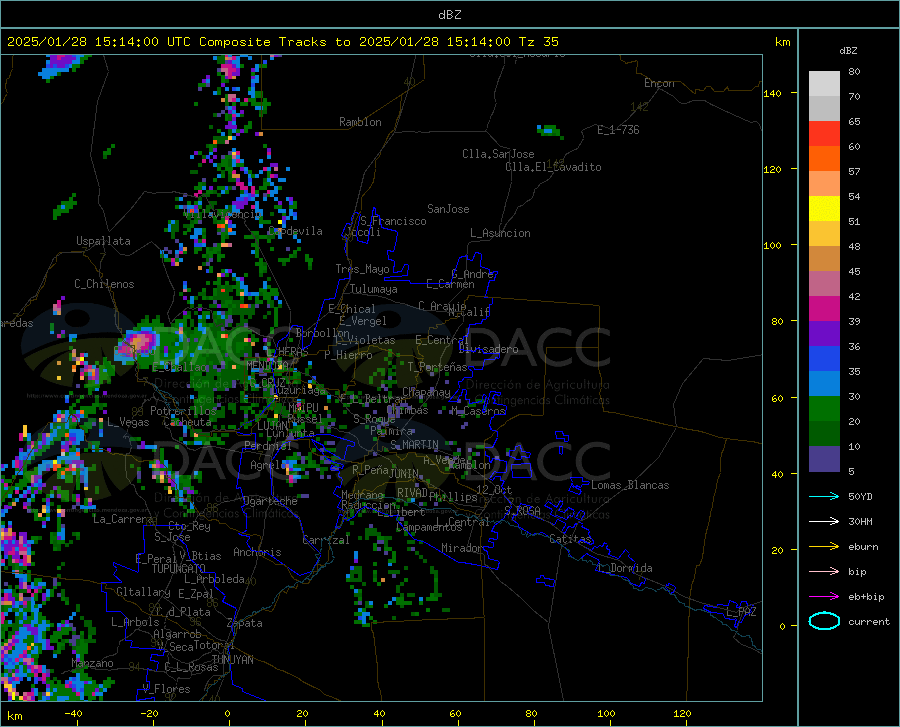The height and width of the screenshot is (727, 900).
Task: Click the 5 dBZ slate purple swatch
Action: [824, 458]
